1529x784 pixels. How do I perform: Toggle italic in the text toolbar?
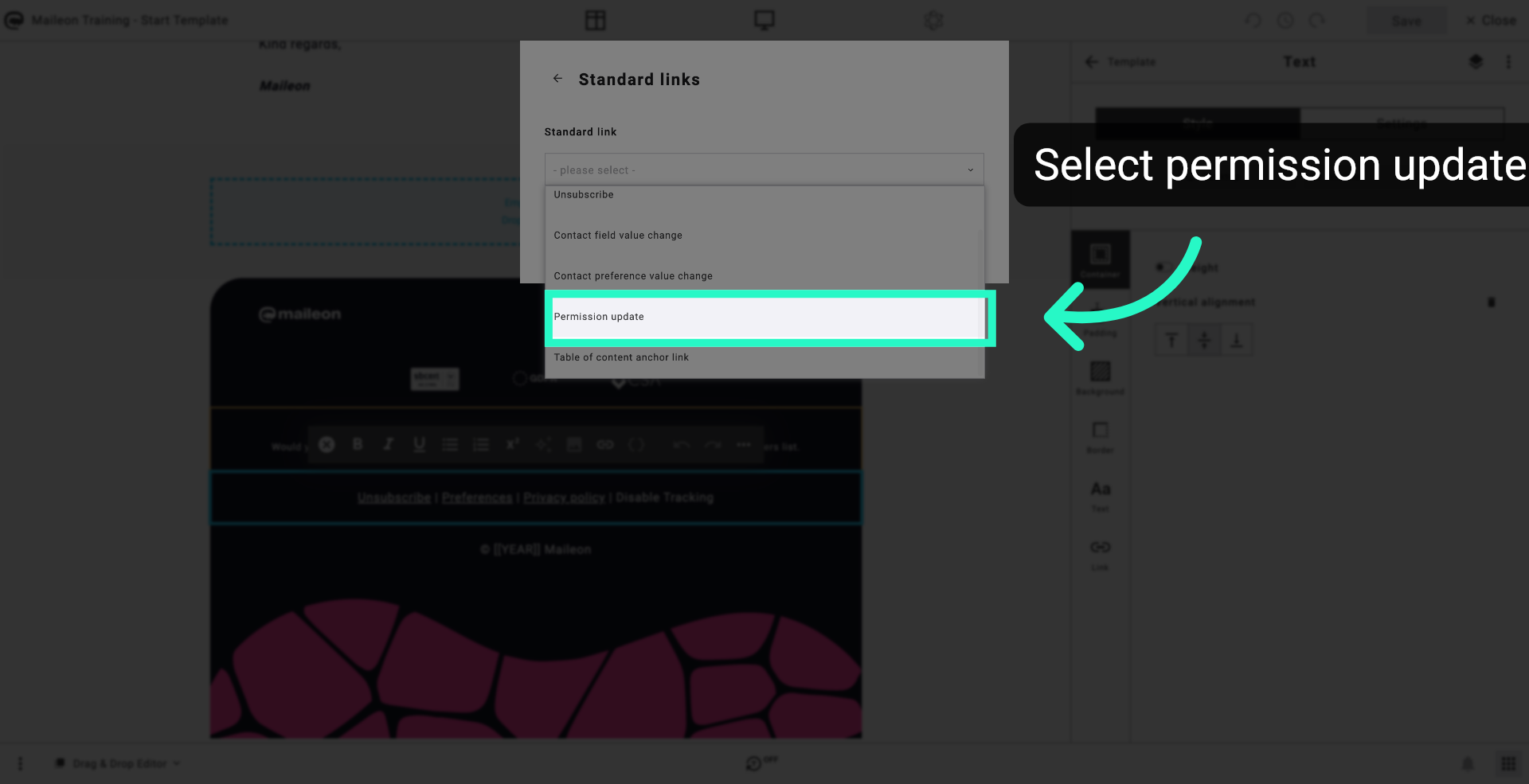(389, 444)
